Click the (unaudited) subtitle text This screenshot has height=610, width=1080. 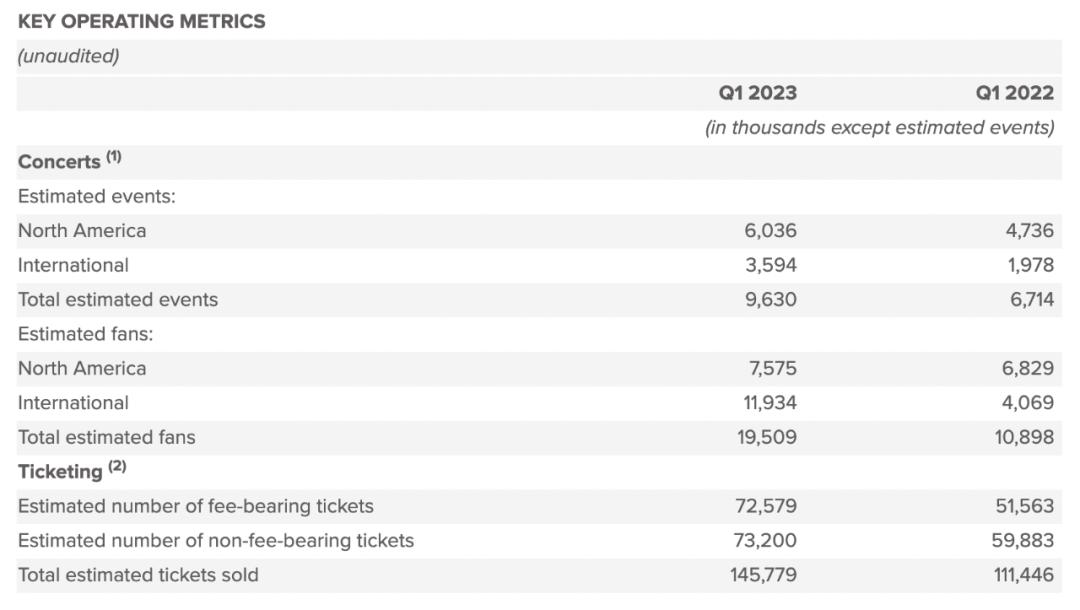point(69,56)
